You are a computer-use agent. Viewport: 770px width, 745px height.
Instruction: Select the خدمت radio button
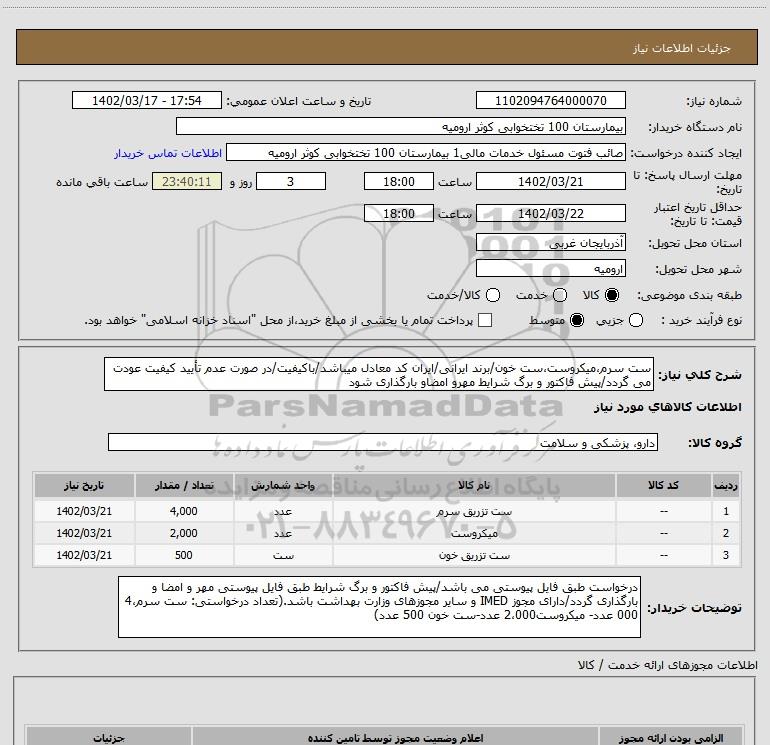tap(560, 295)
